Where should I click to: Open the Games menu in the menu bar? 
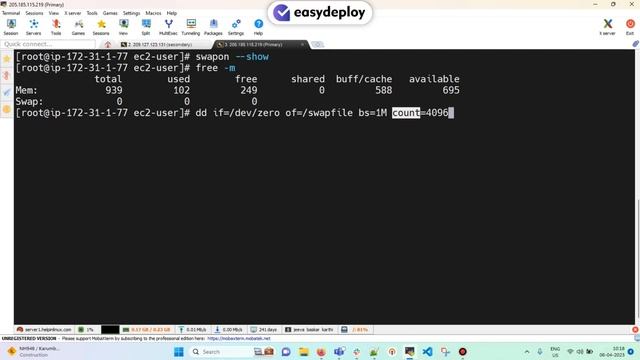(110, 13)
